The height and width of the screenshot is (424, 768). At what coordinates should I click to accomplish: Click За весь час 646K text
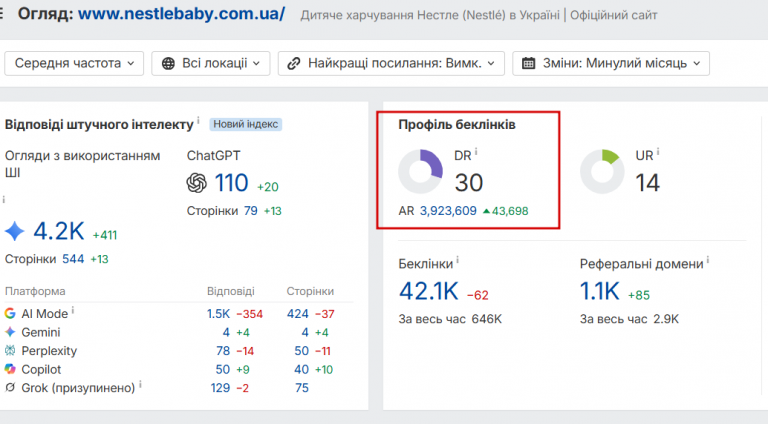pyautogui.click(x=450, y=319)
